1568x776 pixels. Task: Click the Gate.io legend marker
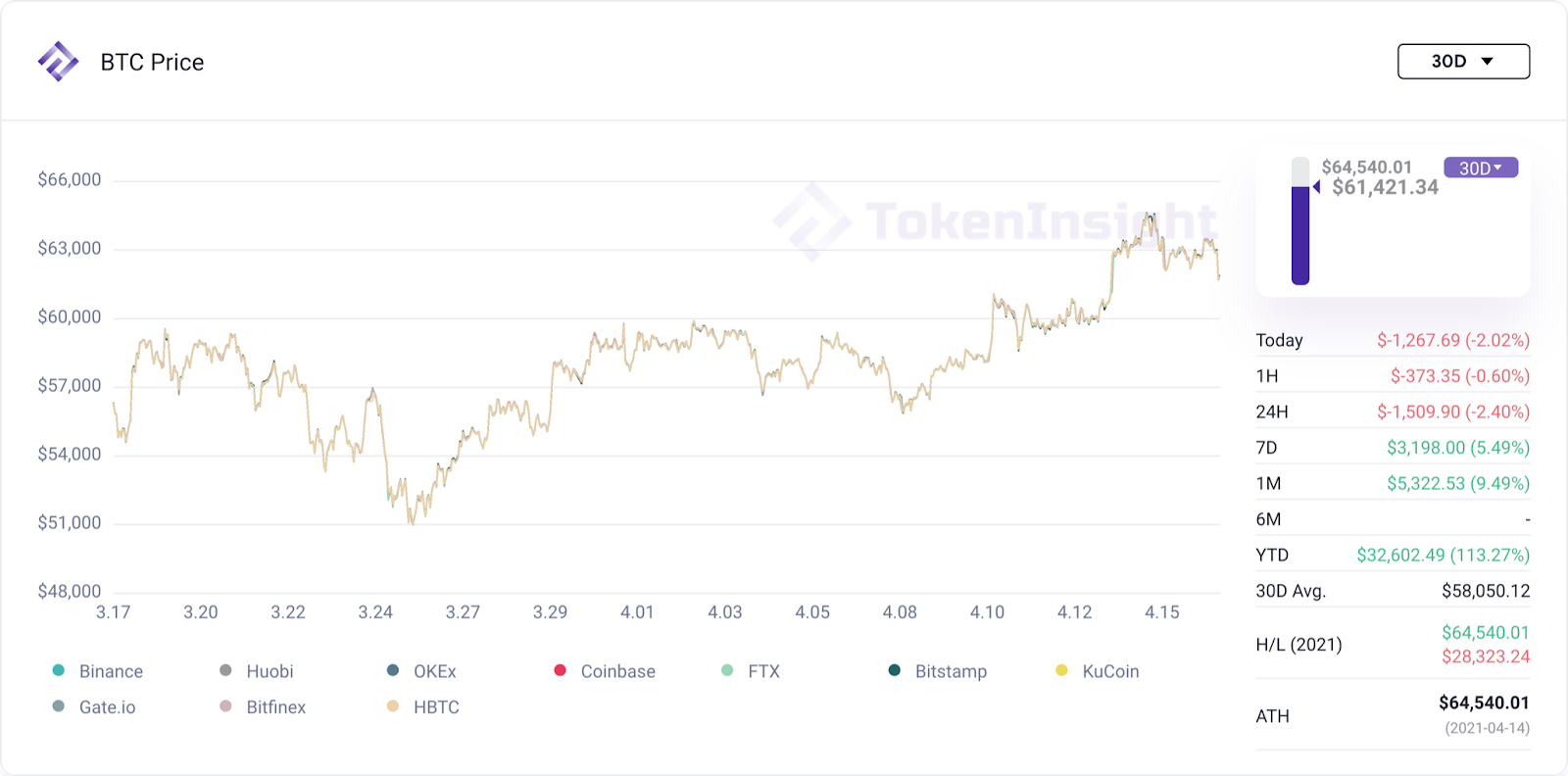click(x=58, y=706)
